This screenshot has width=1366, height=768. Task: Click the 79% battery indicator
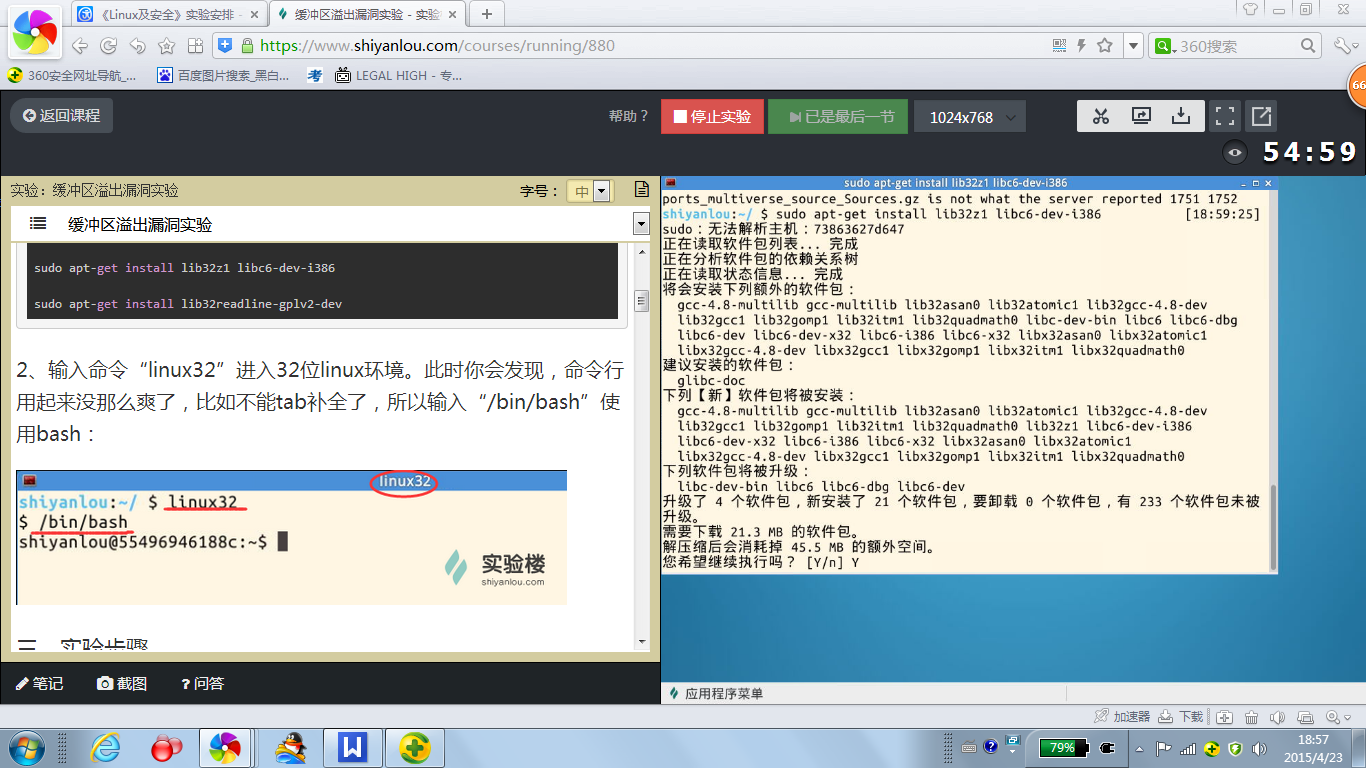coord(1066,747)
